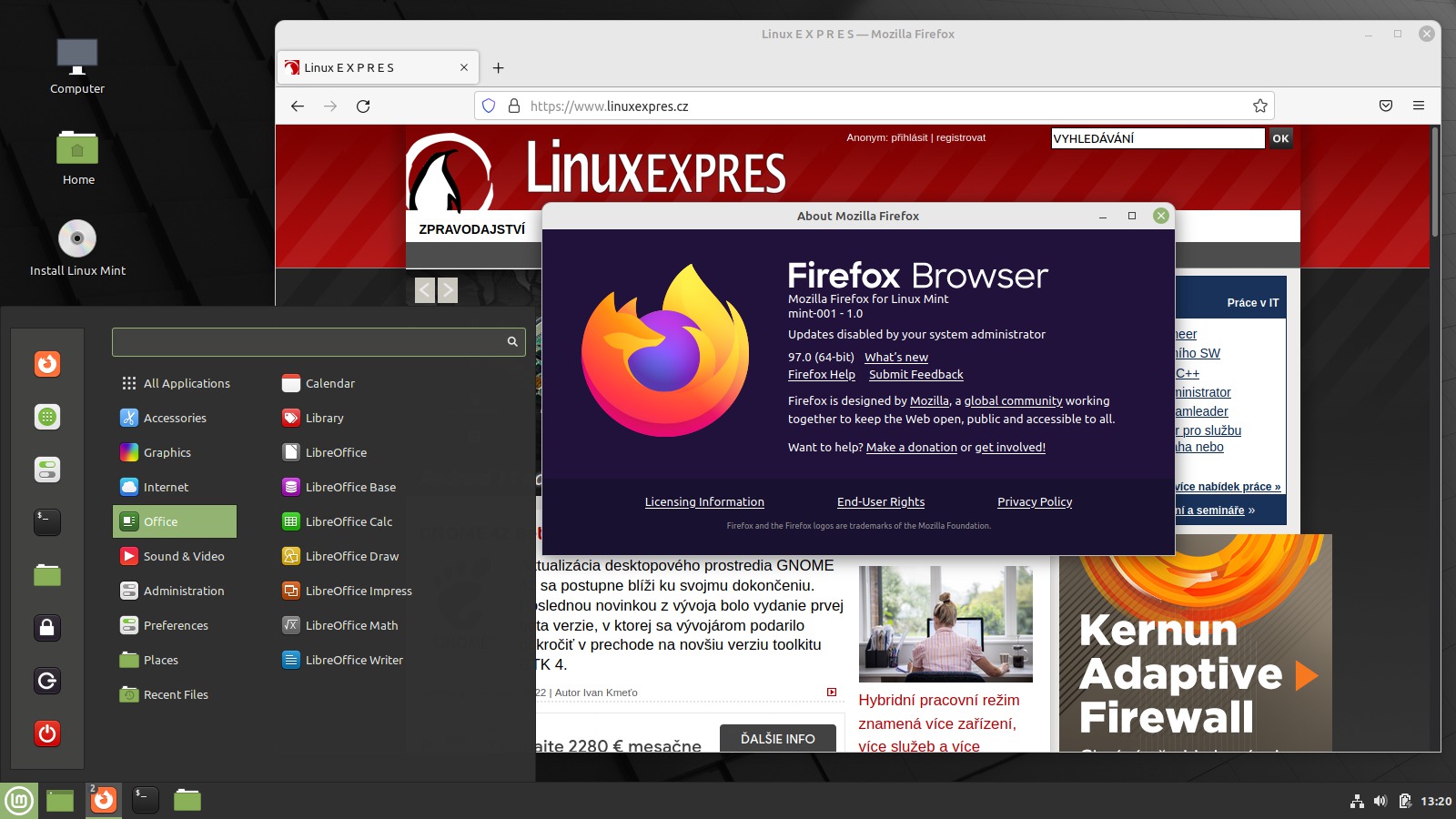This screenshot has width=1456, height=819.
Task: Open What's new link in About dialog
Action: coord(896,358)
